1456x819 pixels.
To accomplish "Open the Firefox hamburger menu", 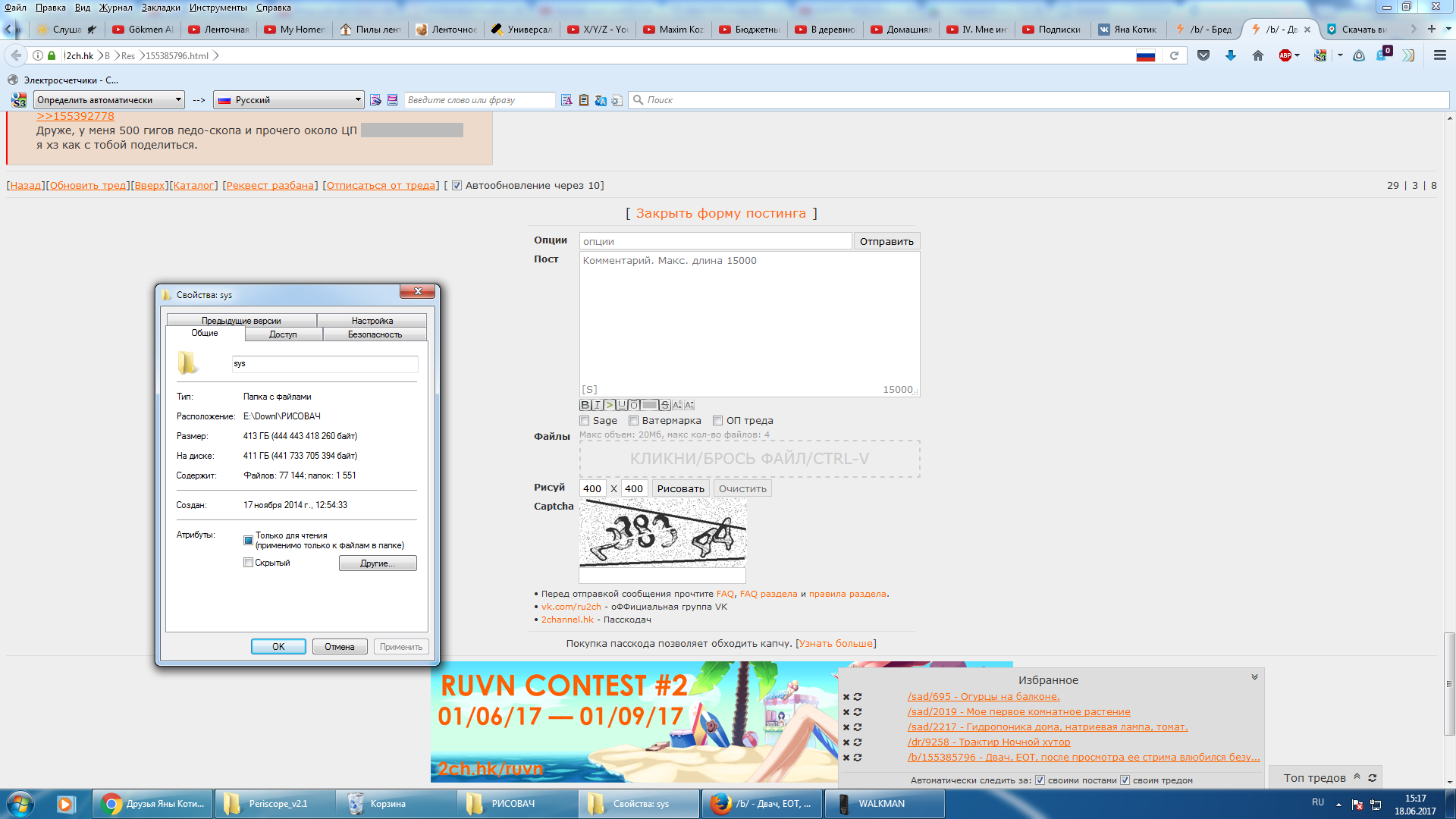I will tap(1440, 55).
